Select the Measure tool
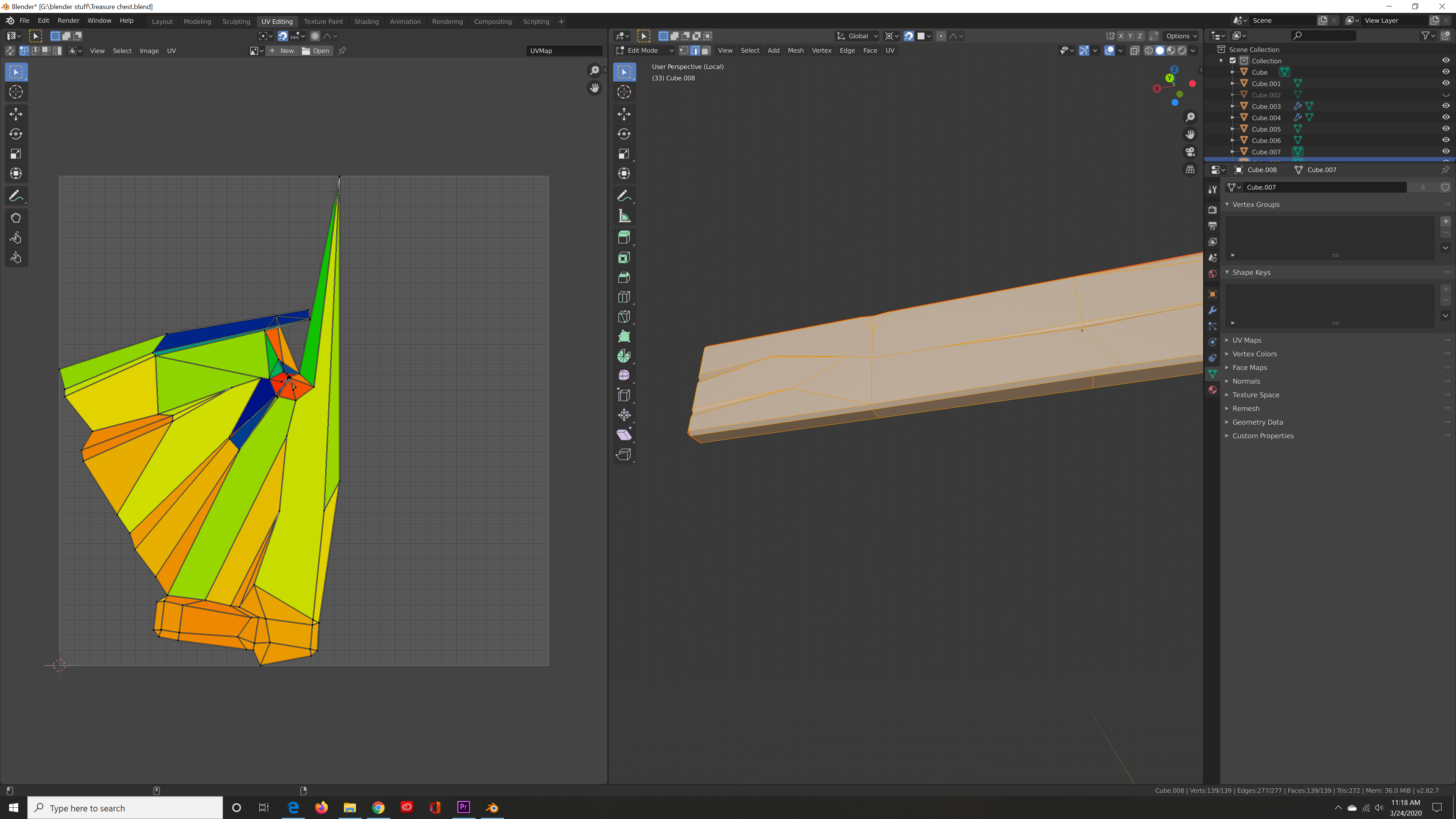This screenshot has width=1456, height=819. coord(623,217)
